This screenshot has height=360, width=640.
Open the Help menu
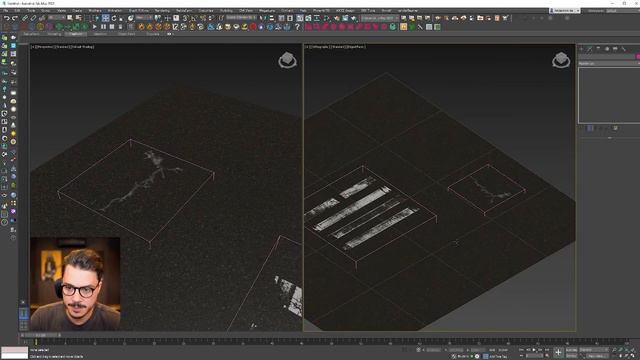303,11
